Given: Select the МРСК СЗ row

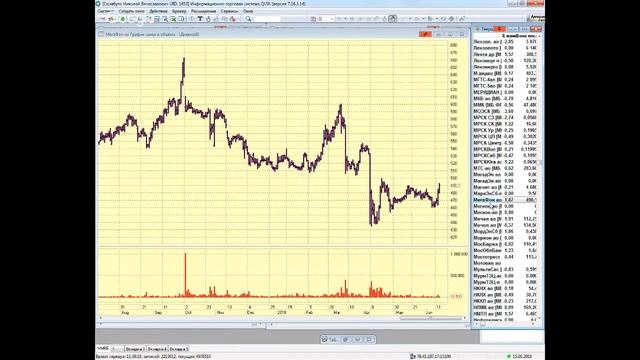Looking at the screenshot, I should coord(506,118).
